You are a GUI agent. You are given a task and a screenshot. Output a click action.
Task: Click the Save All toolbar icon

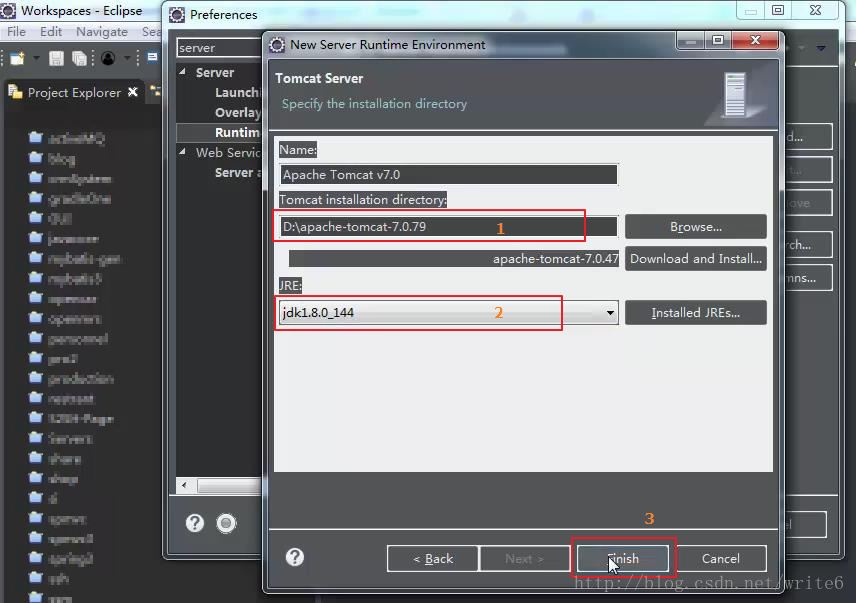click(x=79, y=59)
